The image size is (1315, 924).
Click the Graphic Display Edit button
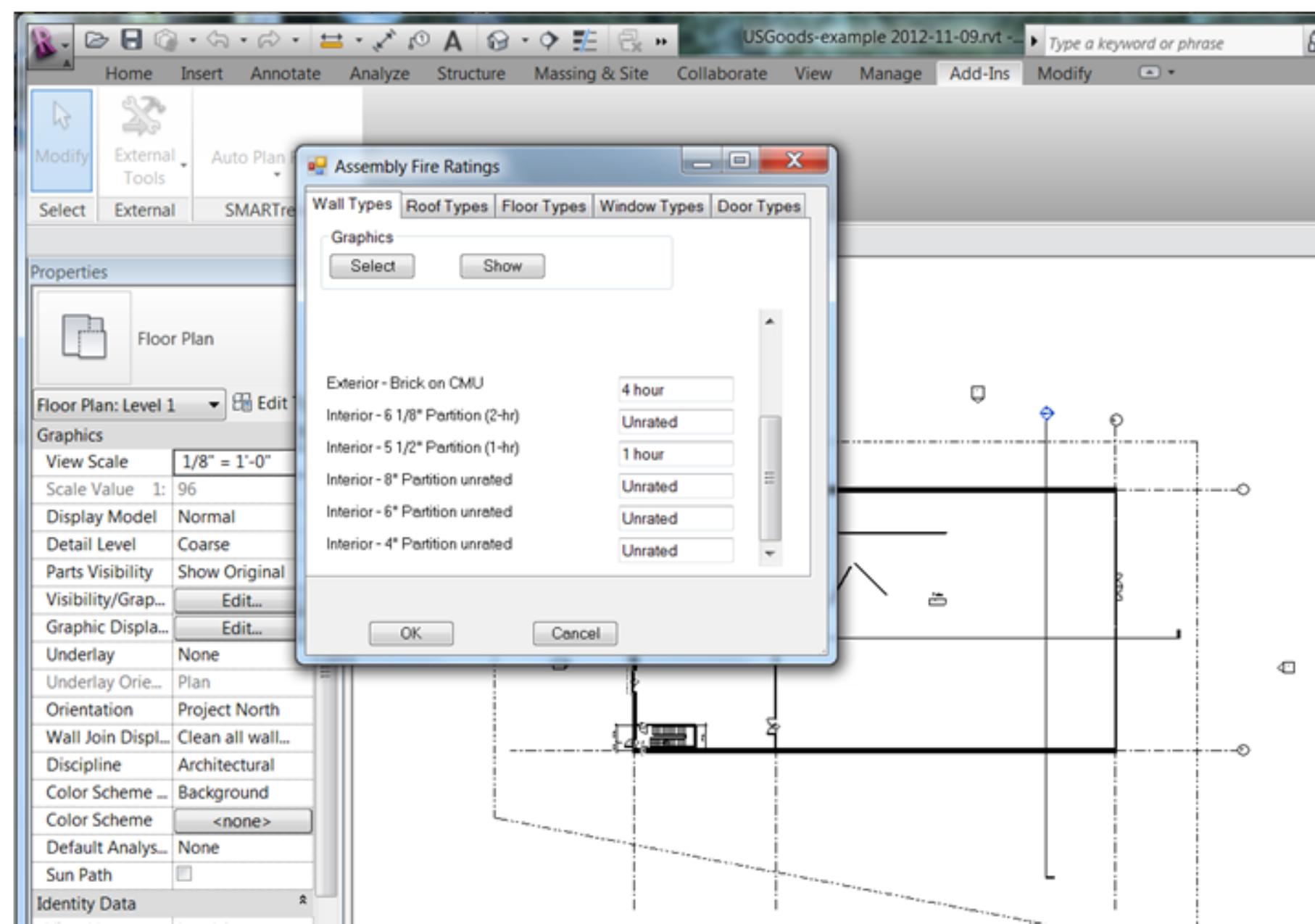click(x=241, y=628)
